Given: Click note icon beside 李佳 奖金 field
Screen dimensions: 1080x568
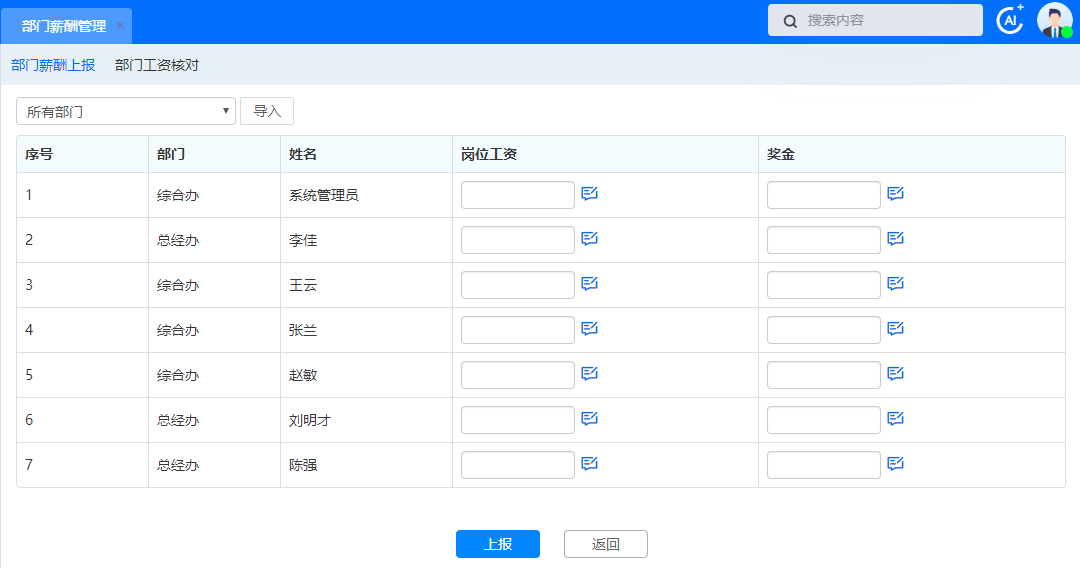Looking at the screenshot, I should (896, 239).
